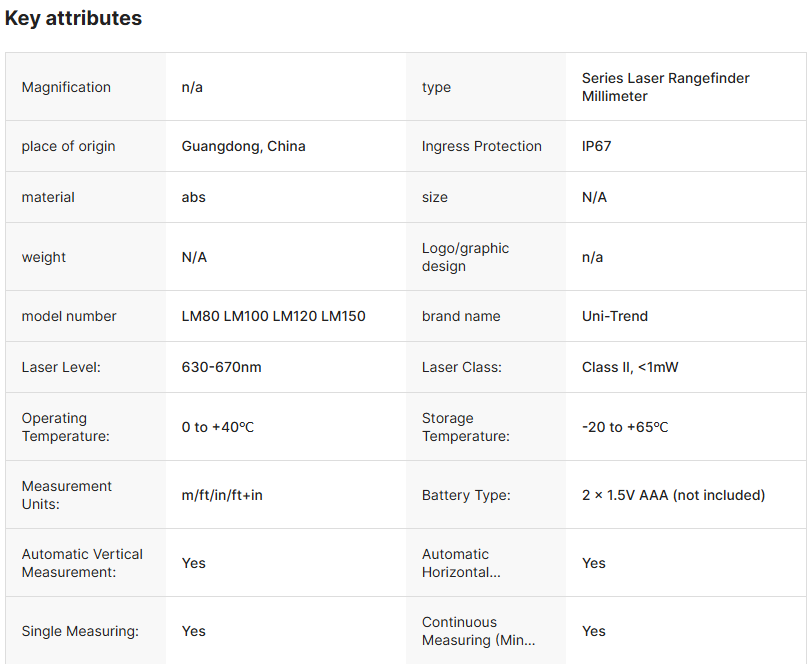Click the "Key attributes" heading
The width and height of the screenshot is (808, 664).
click(x=73, y=18)
